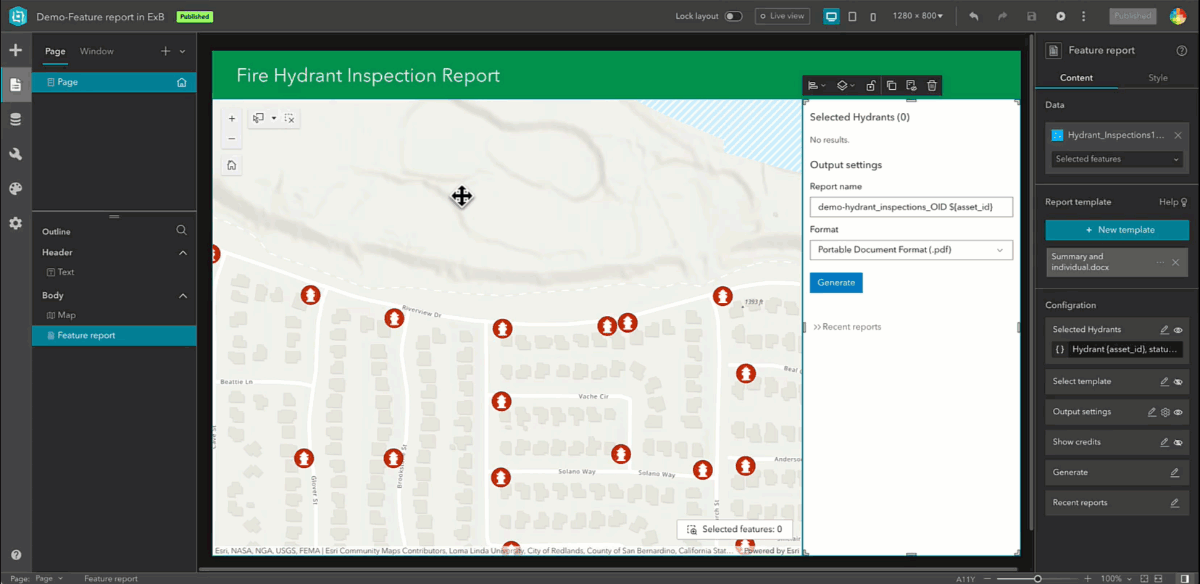Zoom in on the map

click(232, 118)
